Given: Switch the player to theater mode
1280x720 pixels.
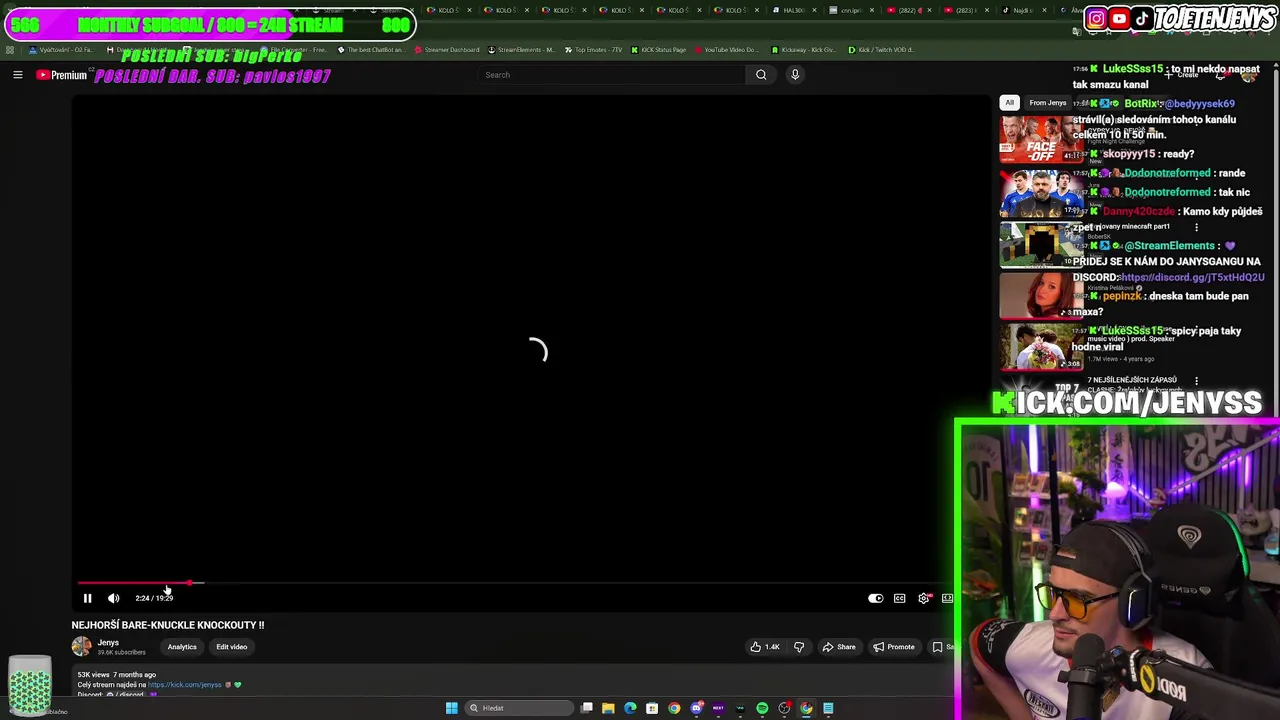Looking at the screenshot, I should click(x=947, y=598).
